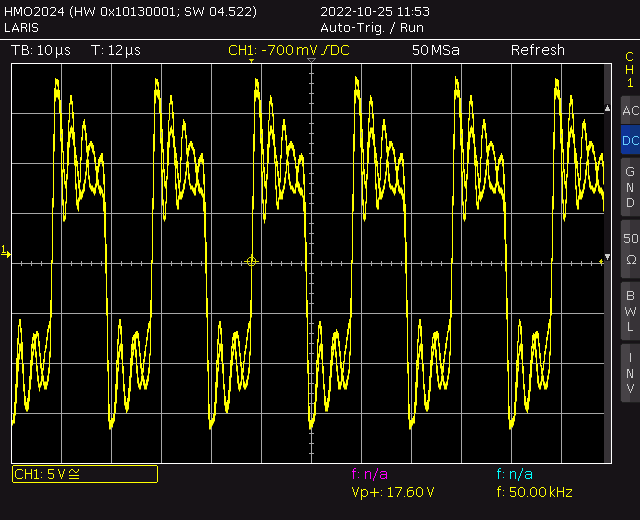Click yellow trigger position marker above grid
This screenshot has width=640, height=520.
pyautogui.click(x=251, y=61)
